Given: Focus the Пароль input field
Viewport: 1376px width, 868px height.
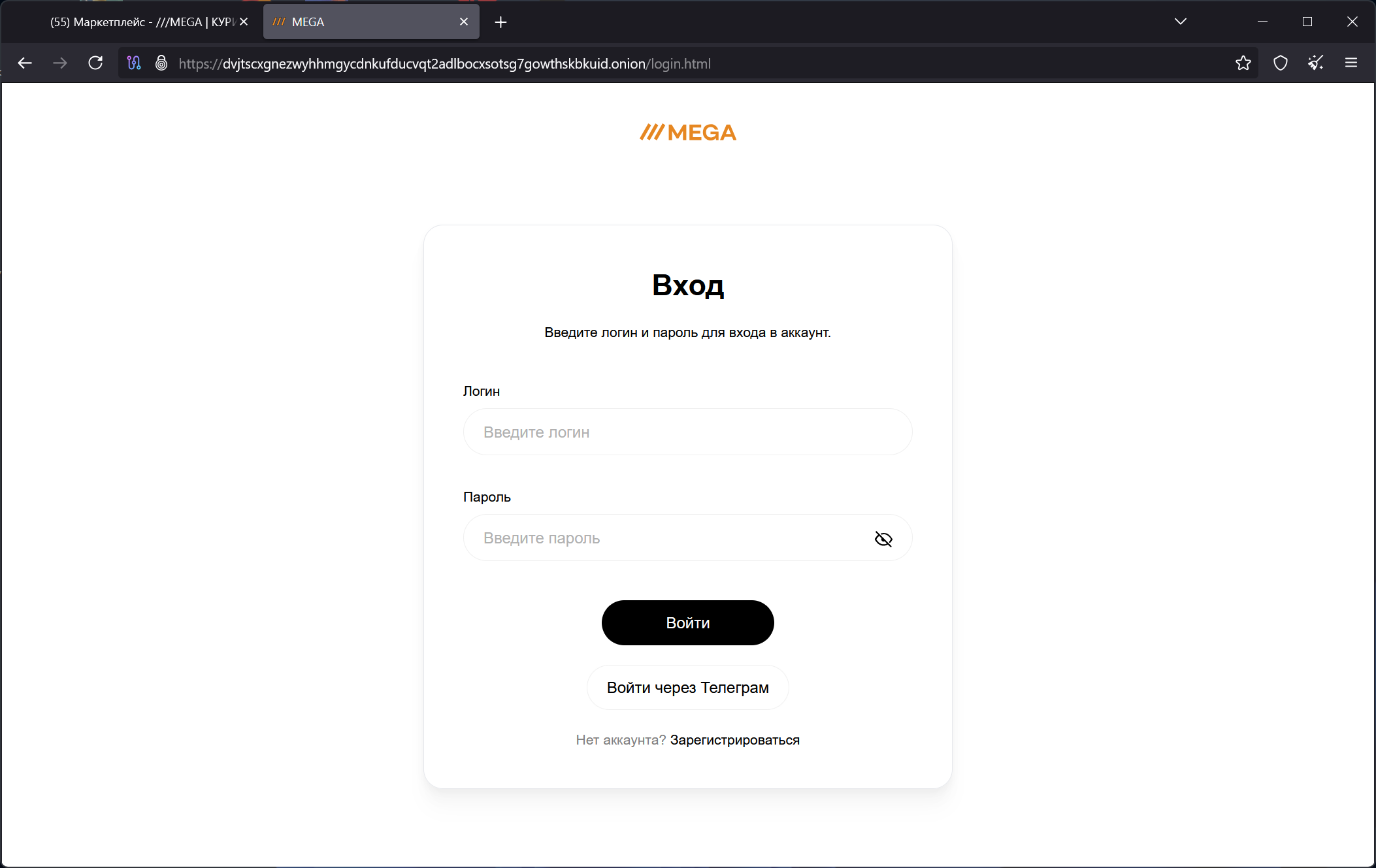Looking at the screenshot, I should [x=666, y=538].
